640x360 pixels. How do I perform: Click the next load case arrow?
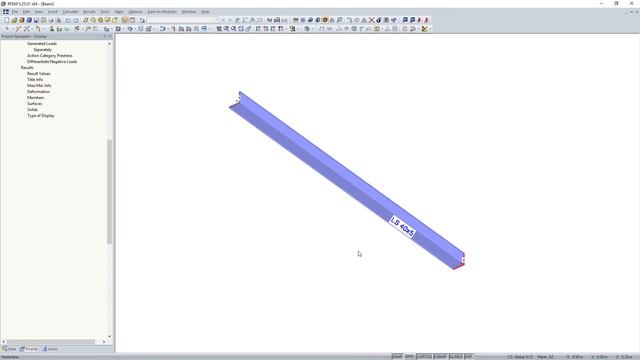point(230,20)
